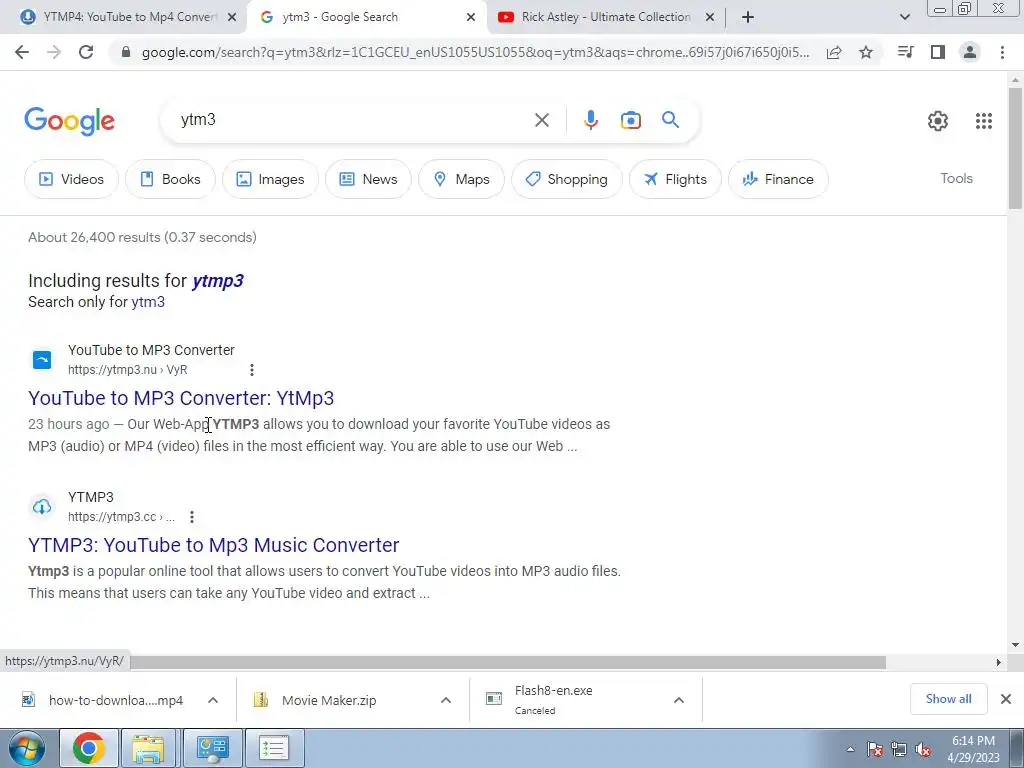Click the horizontal scrollbar thumb
1024x768 pixels.
pos(507,663)
